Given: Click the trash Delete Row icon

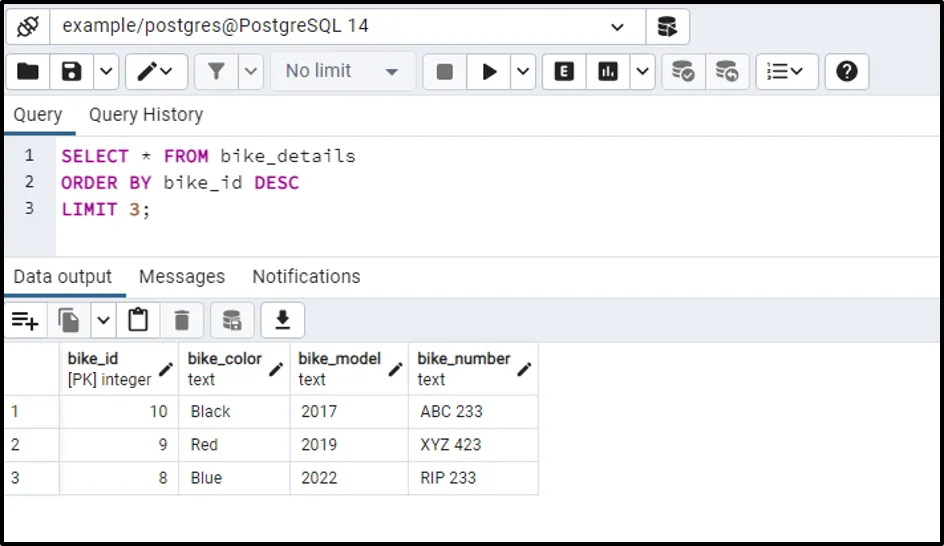Looking at the screenshot, I should click(182, 320).
